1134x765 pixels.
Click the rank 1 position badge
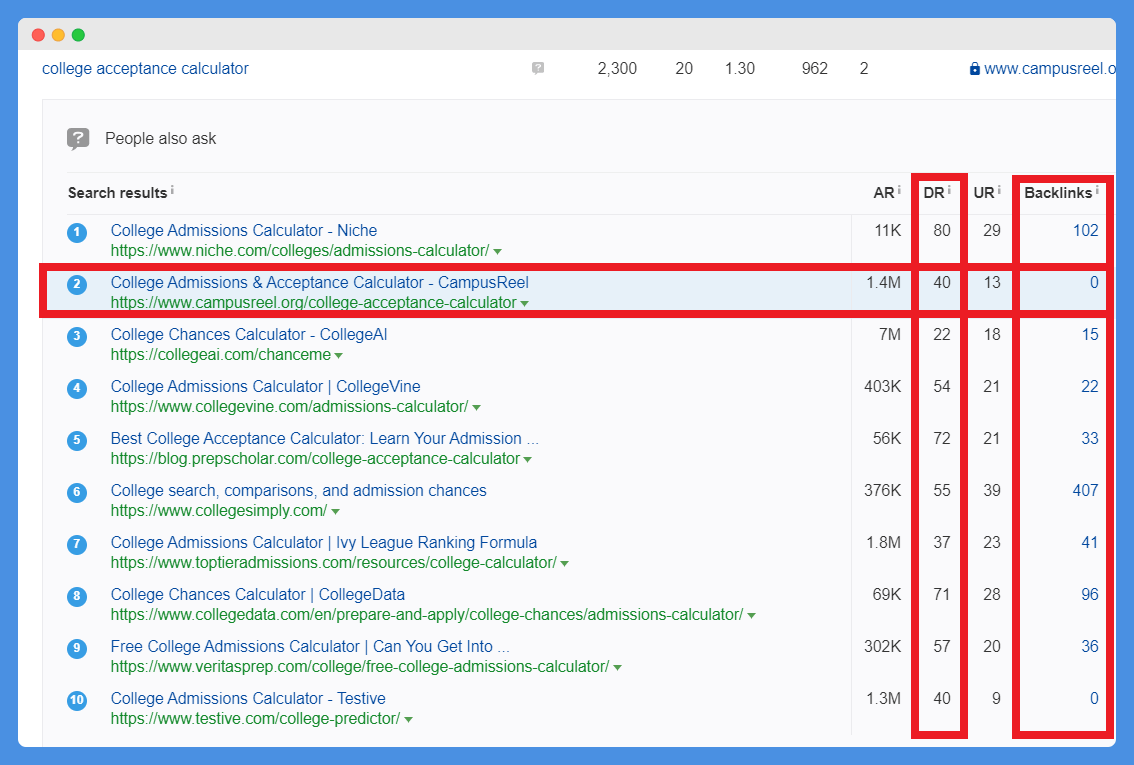pyautogui.click(x=77, y=232)
